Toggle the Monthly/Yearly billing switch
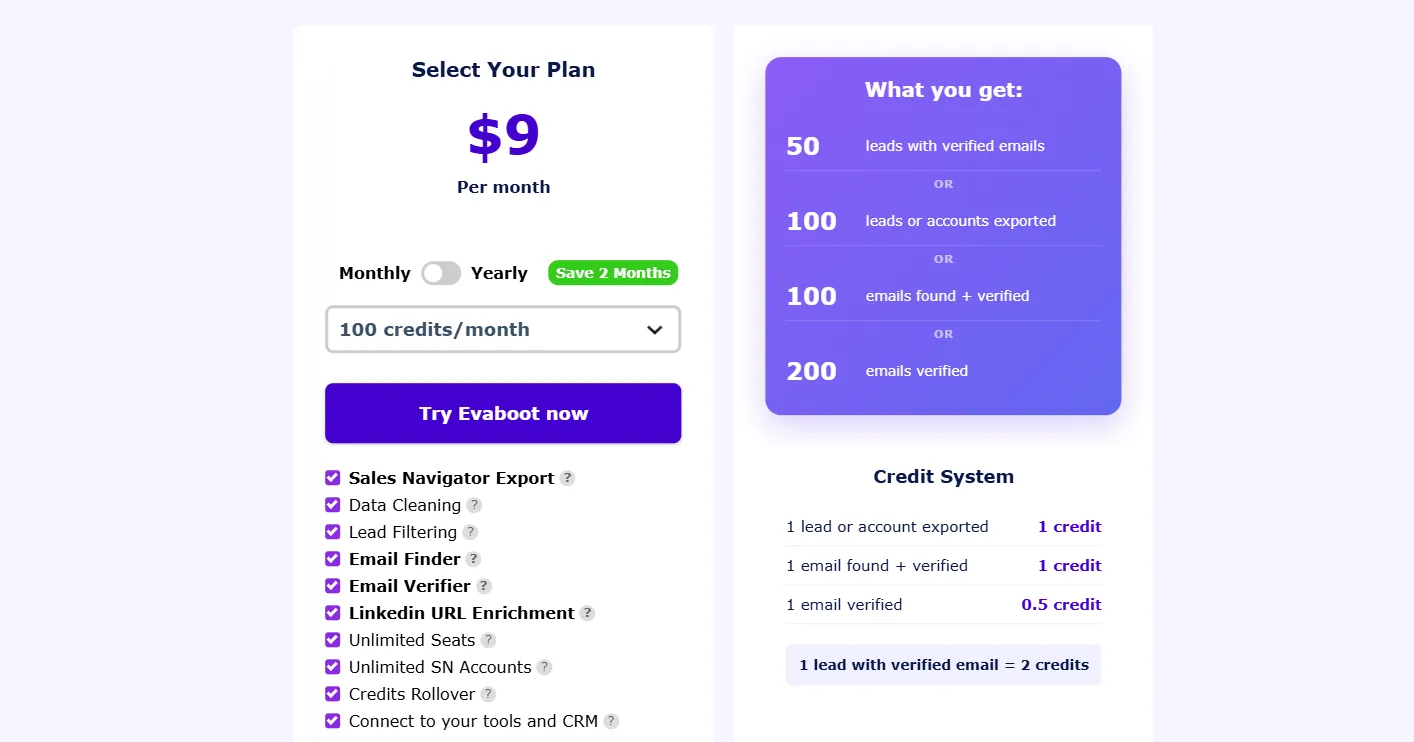The width and height of the screenshot is (1414, 742). point(441,273)
